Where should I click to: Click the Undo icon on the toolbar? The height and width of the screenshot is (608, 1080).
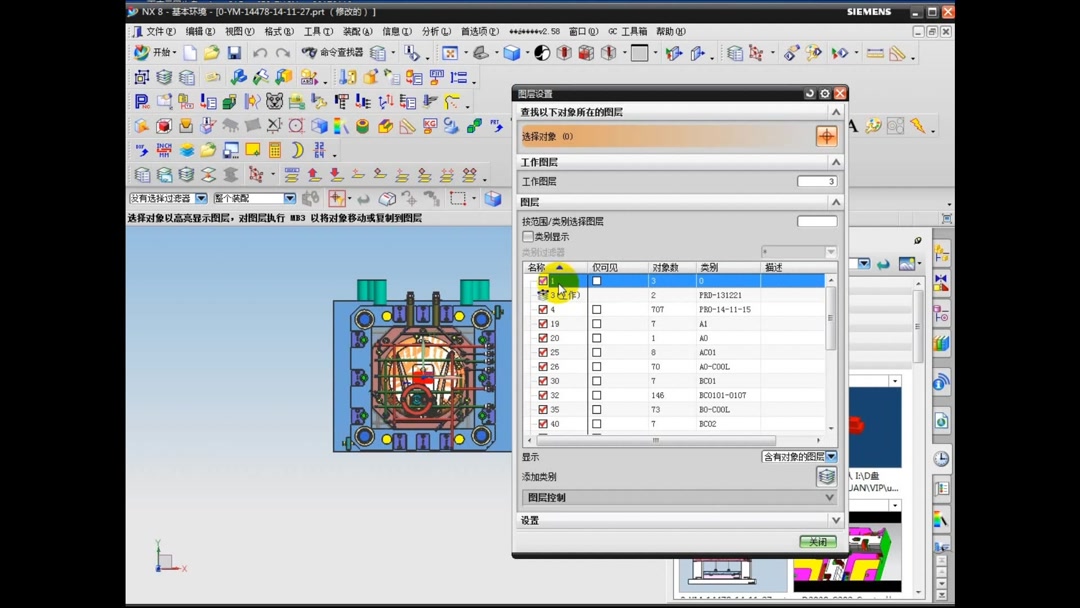(260, 52)
